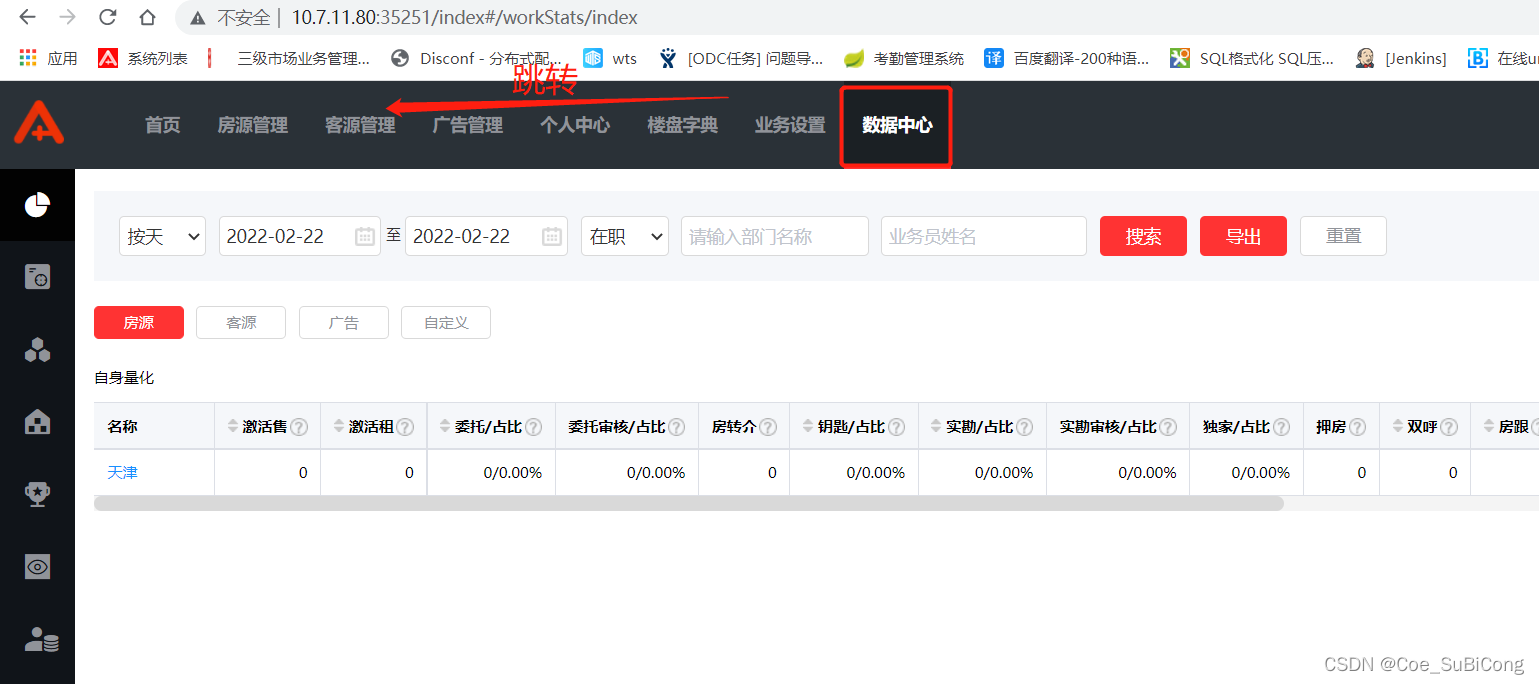Click the 重置 button
The image size is (1539, 684).
tap(1343, 236)
